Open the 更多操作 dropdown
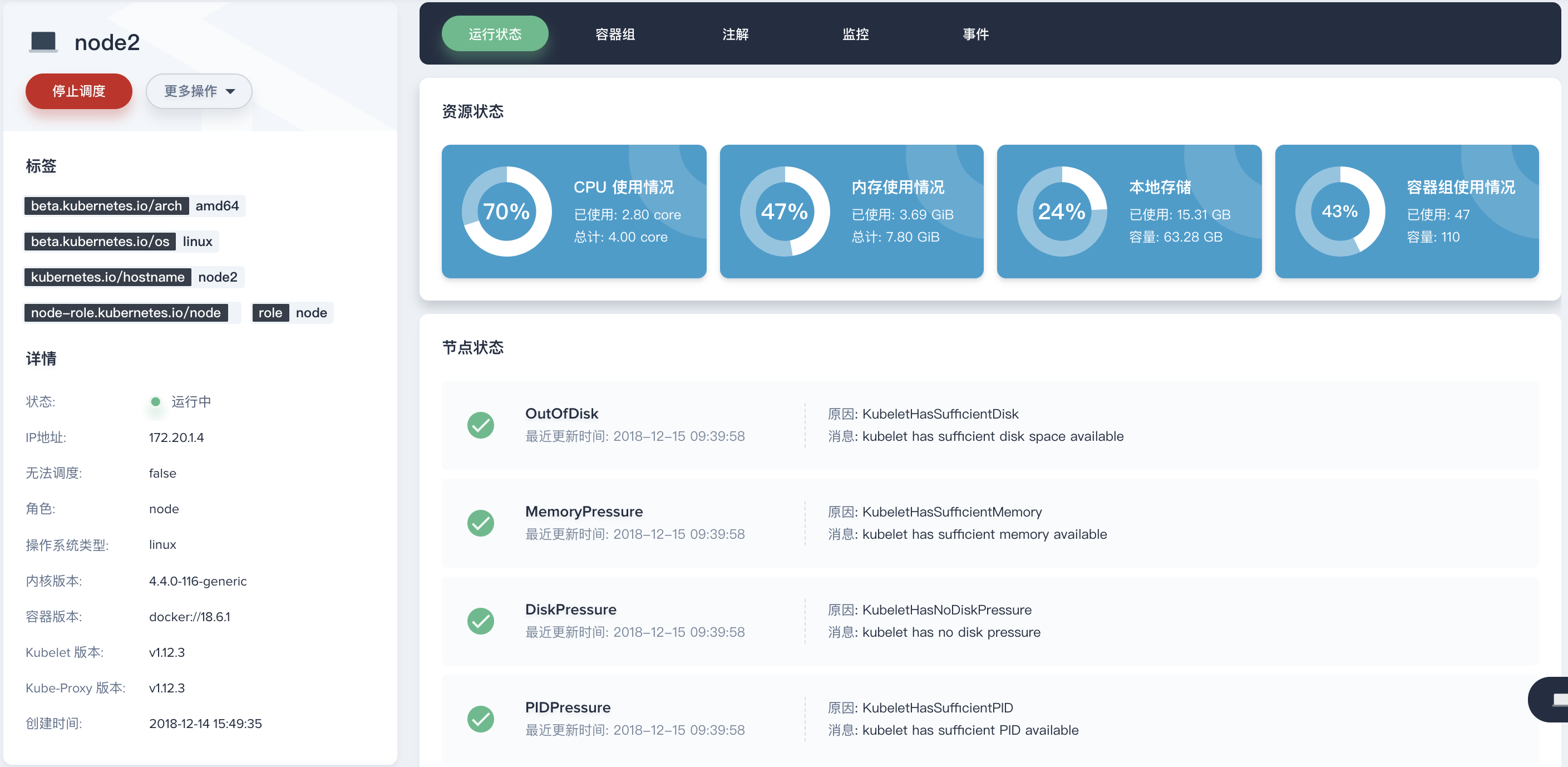This screenshot has height=767, width=1568. click(199, 91)
